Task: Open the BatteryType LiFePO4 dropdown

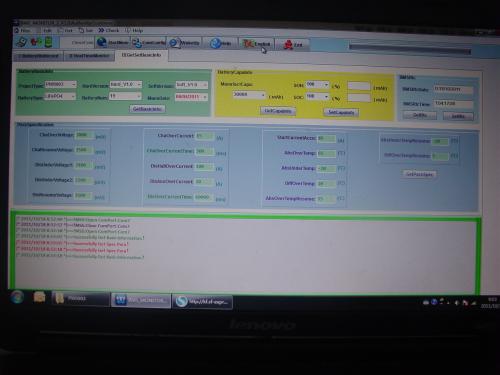Action: pyautogui.click(x=60, y=96)
